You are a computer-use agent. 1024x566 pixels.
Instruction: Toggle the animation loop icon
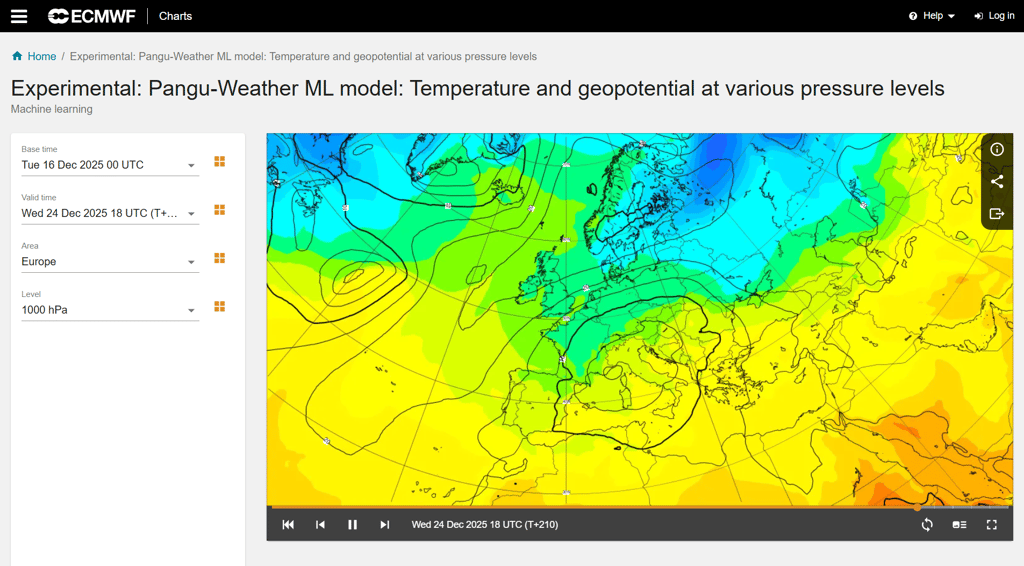[927, 525]
